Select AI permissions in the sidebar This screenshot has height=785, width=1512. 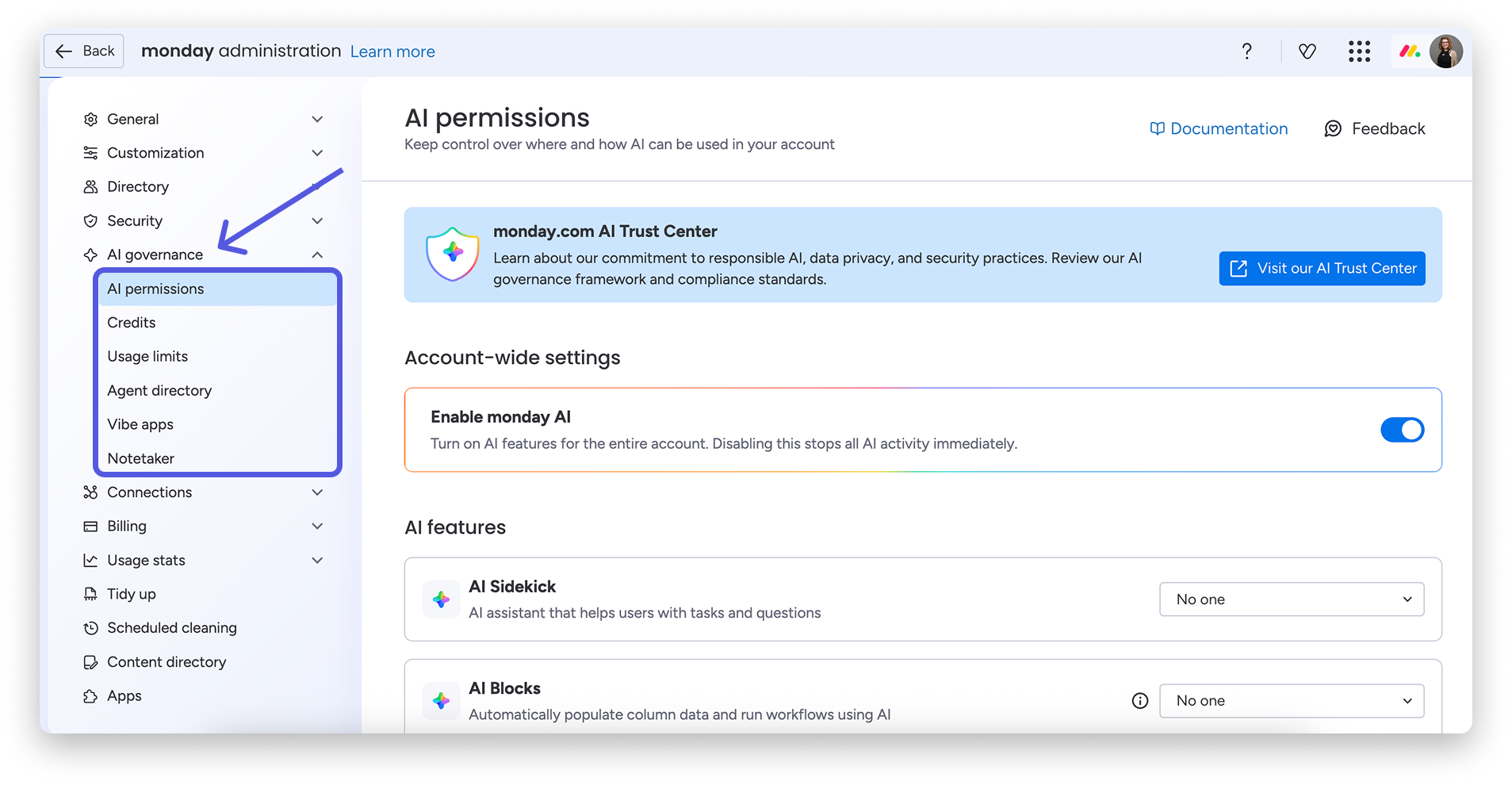click(217, 289)
